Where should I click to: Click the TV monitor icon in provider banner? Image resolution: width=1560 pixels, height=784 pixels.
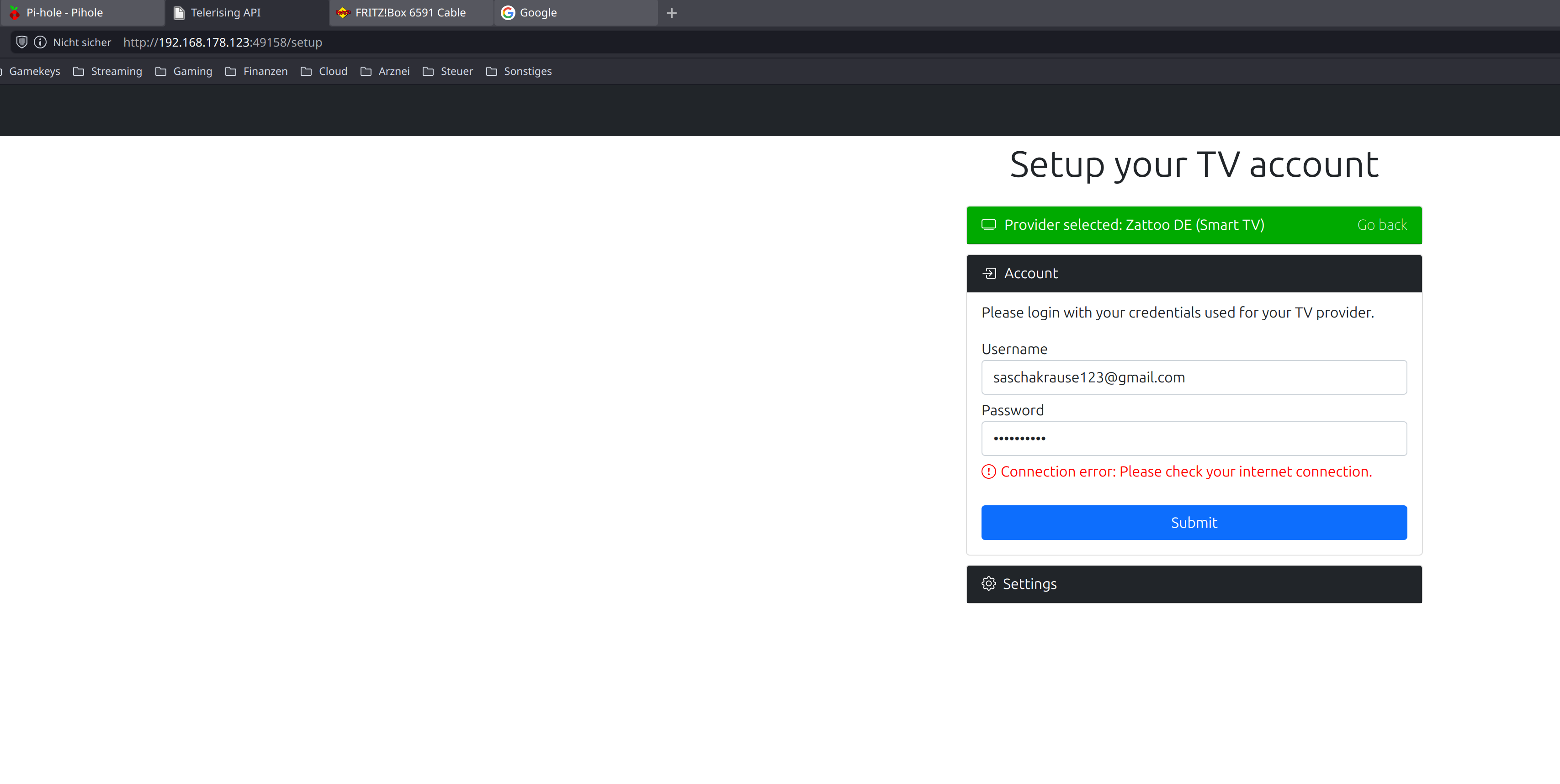tap(988, 225)
